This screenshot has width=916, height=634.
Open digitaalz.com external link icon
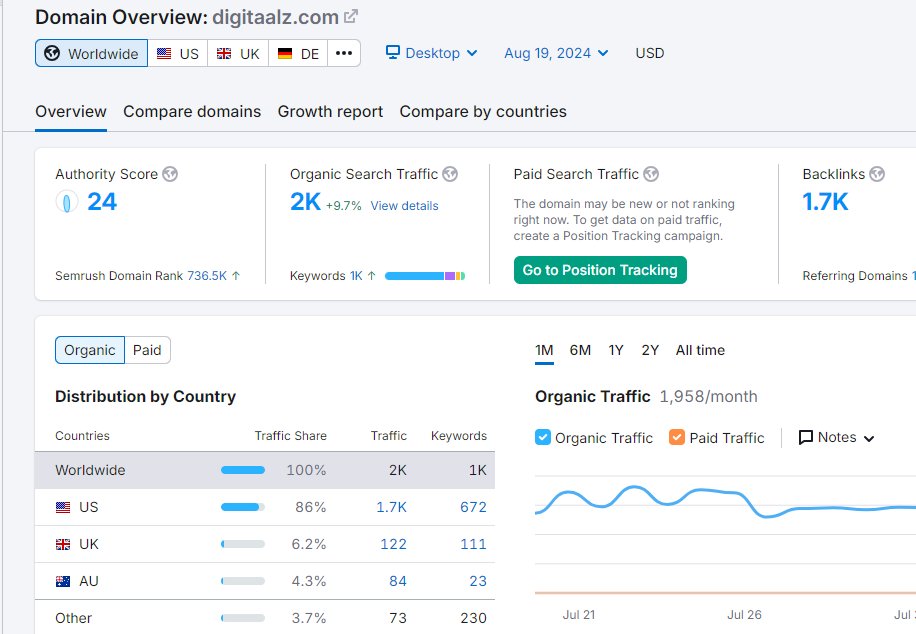point(351,16)
